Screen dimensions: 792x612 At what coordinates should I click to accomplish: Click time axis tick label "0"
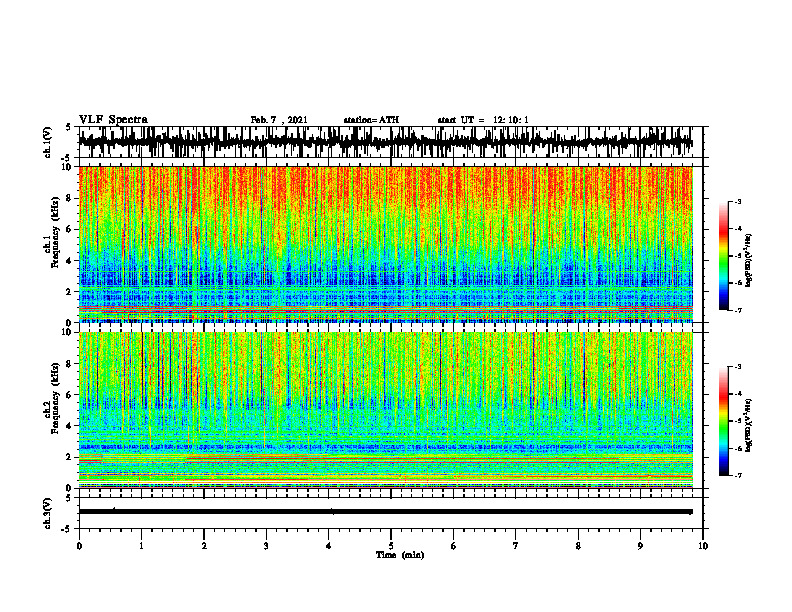[79, 546]
